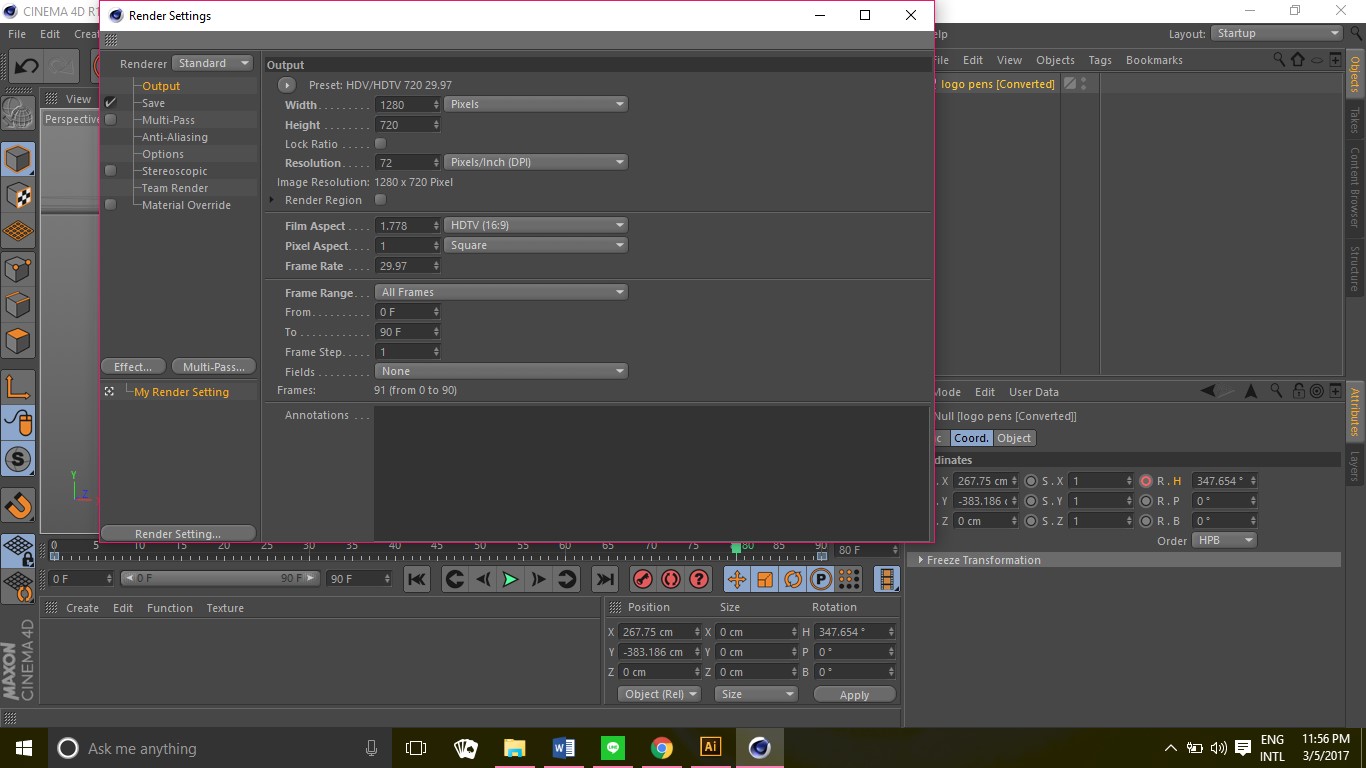The image size is (1366, 768).
Task: Select the Texture mode checkered cube icon
Action: (18, 196)
